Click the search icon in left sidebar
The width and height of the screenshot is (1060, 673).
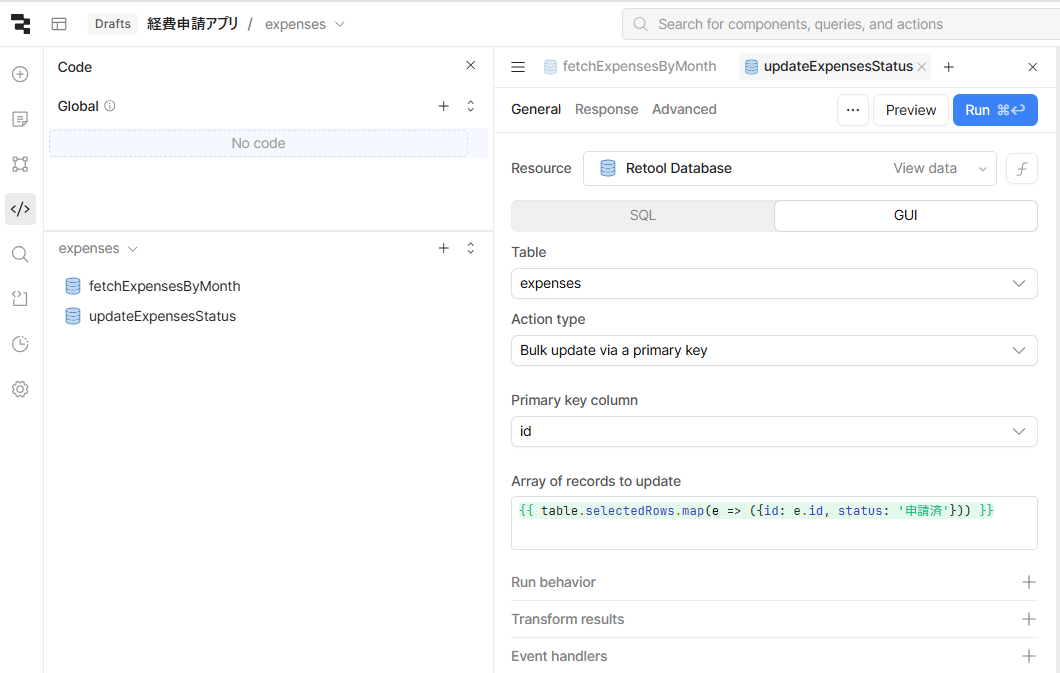tap(20, 254)
